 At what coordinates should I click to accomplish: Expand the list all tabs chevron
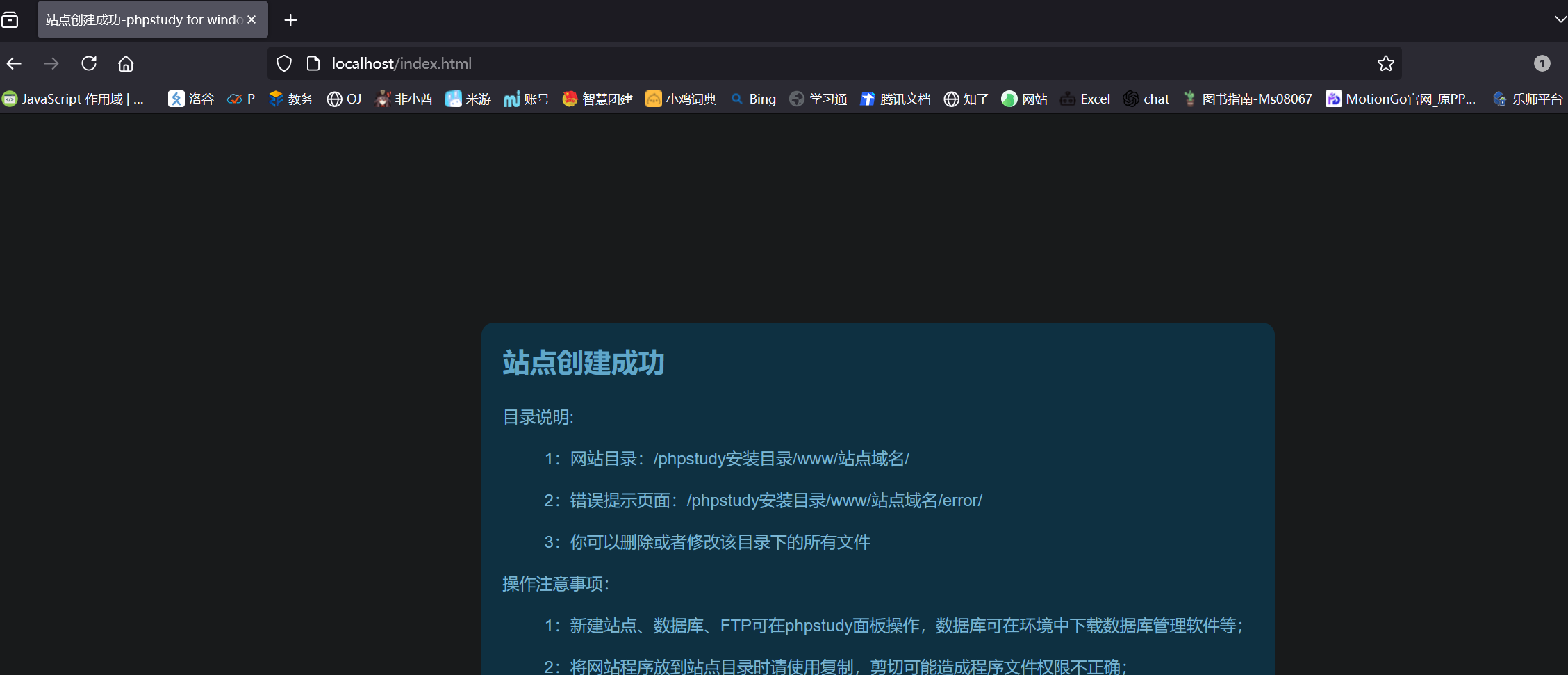[x=1560, y=19]
